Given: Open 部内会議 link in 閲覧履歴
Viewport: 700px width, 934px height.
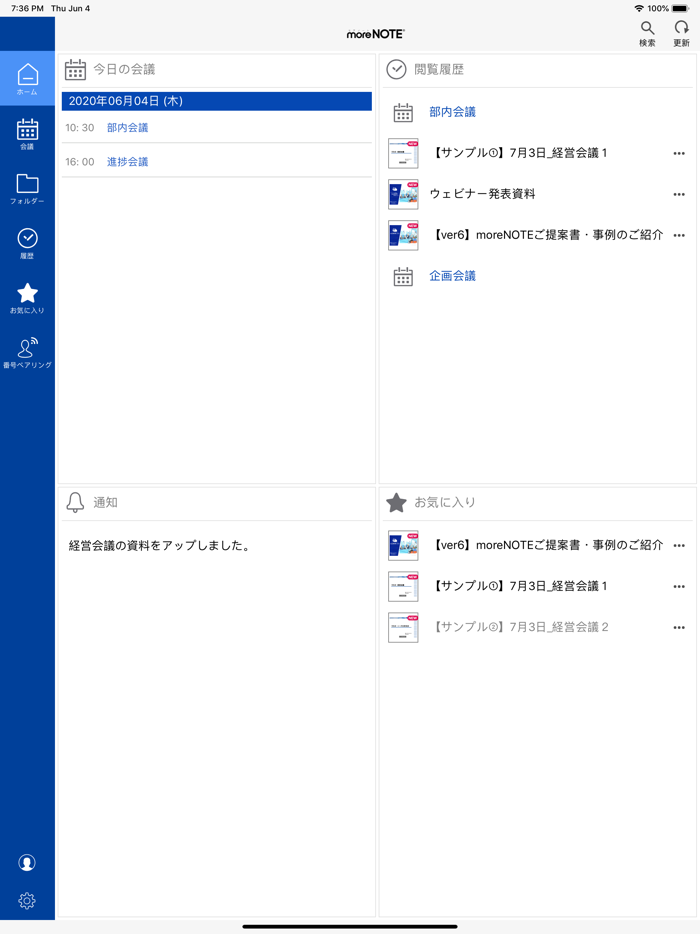Looking at the screenshot, I should click(453, 112).
